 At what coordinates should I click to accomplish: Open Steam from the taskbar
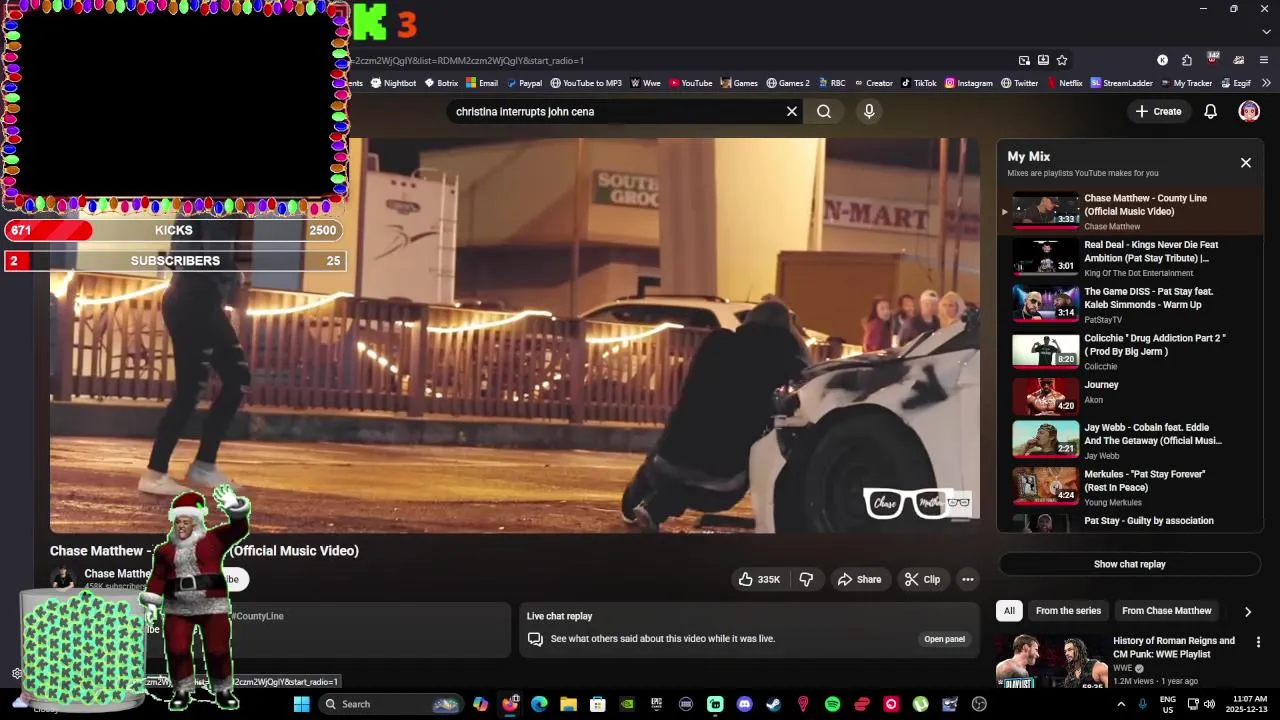773,704
